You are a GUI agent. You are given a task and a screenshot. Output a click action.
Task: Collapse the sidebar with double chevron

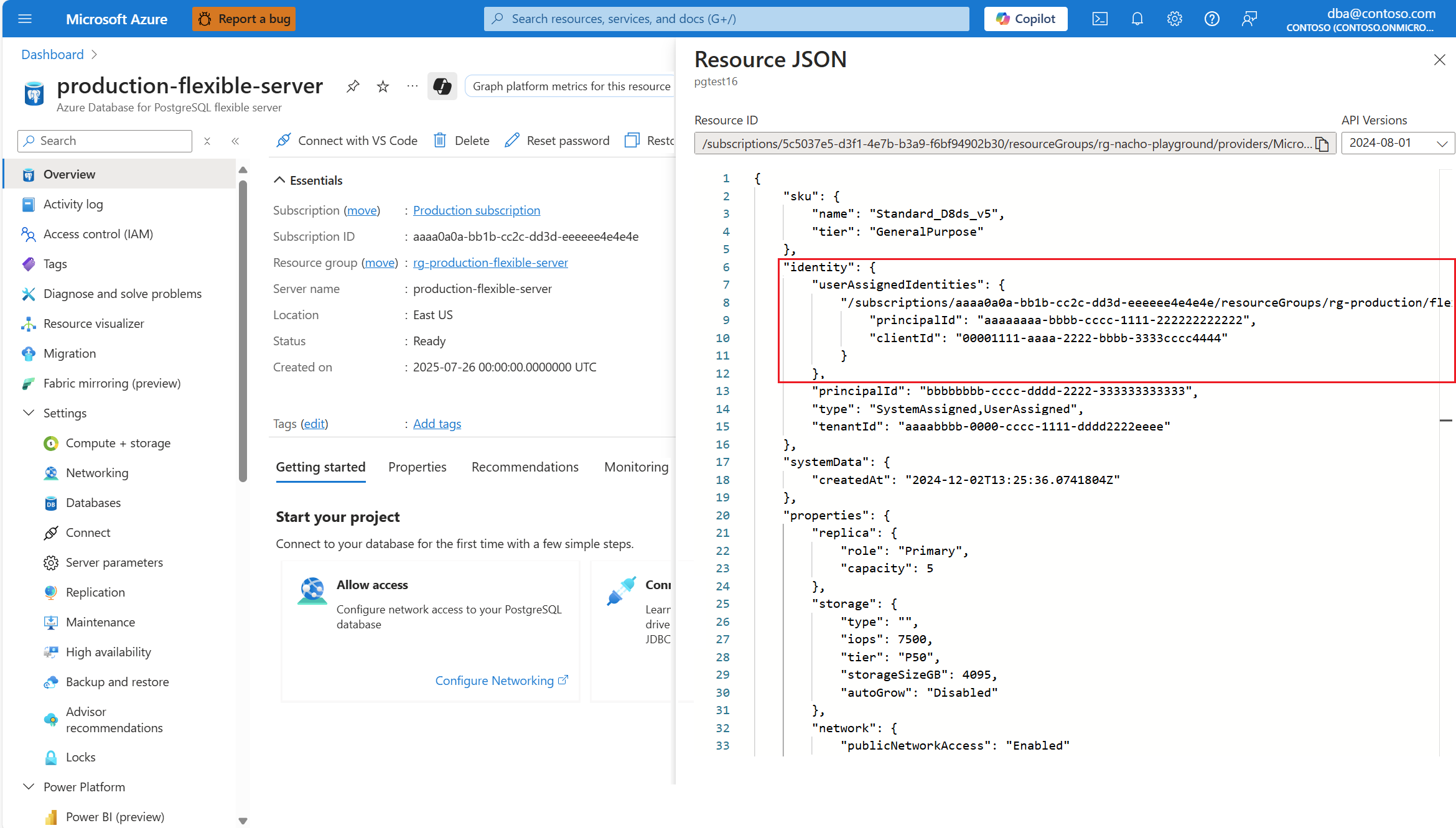click(x=235, y=141)
